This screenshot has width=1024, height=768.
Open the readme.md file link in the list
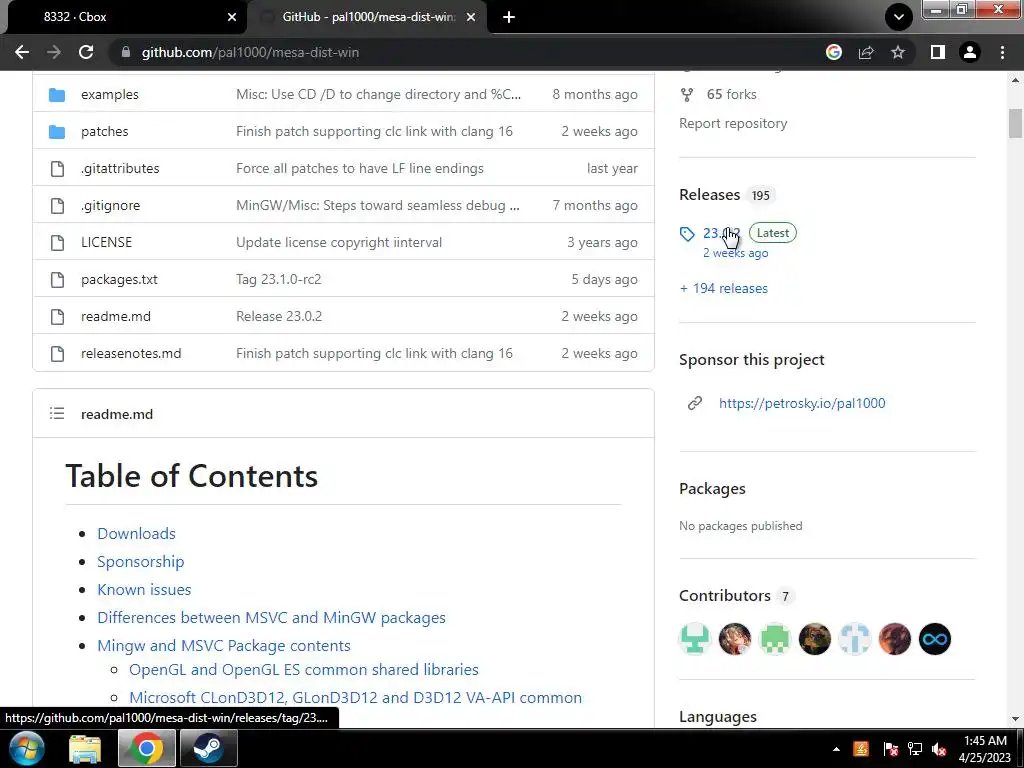[x=116, y=316]
